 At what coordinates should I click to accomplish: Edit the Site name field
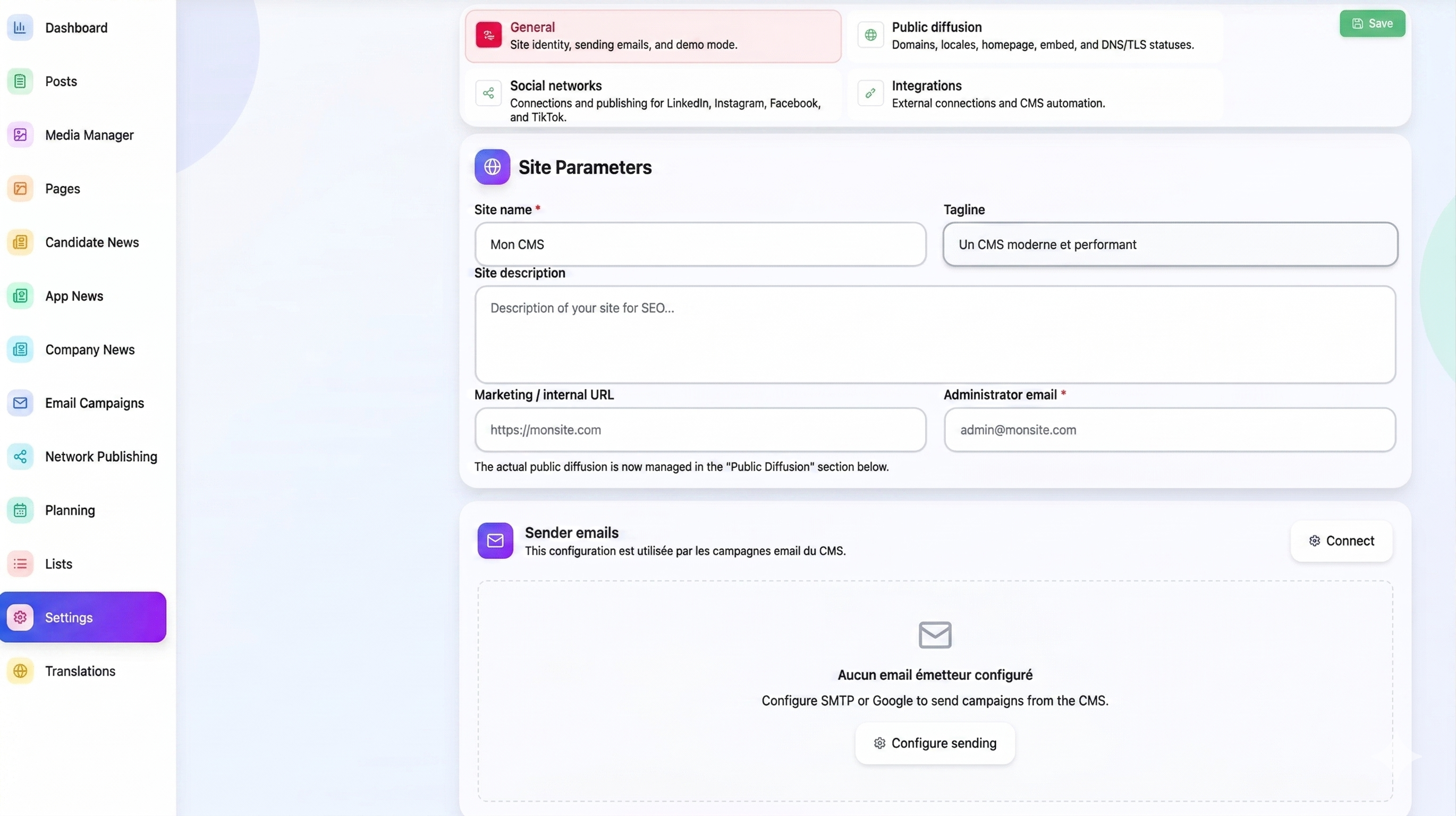pos(700,244)
